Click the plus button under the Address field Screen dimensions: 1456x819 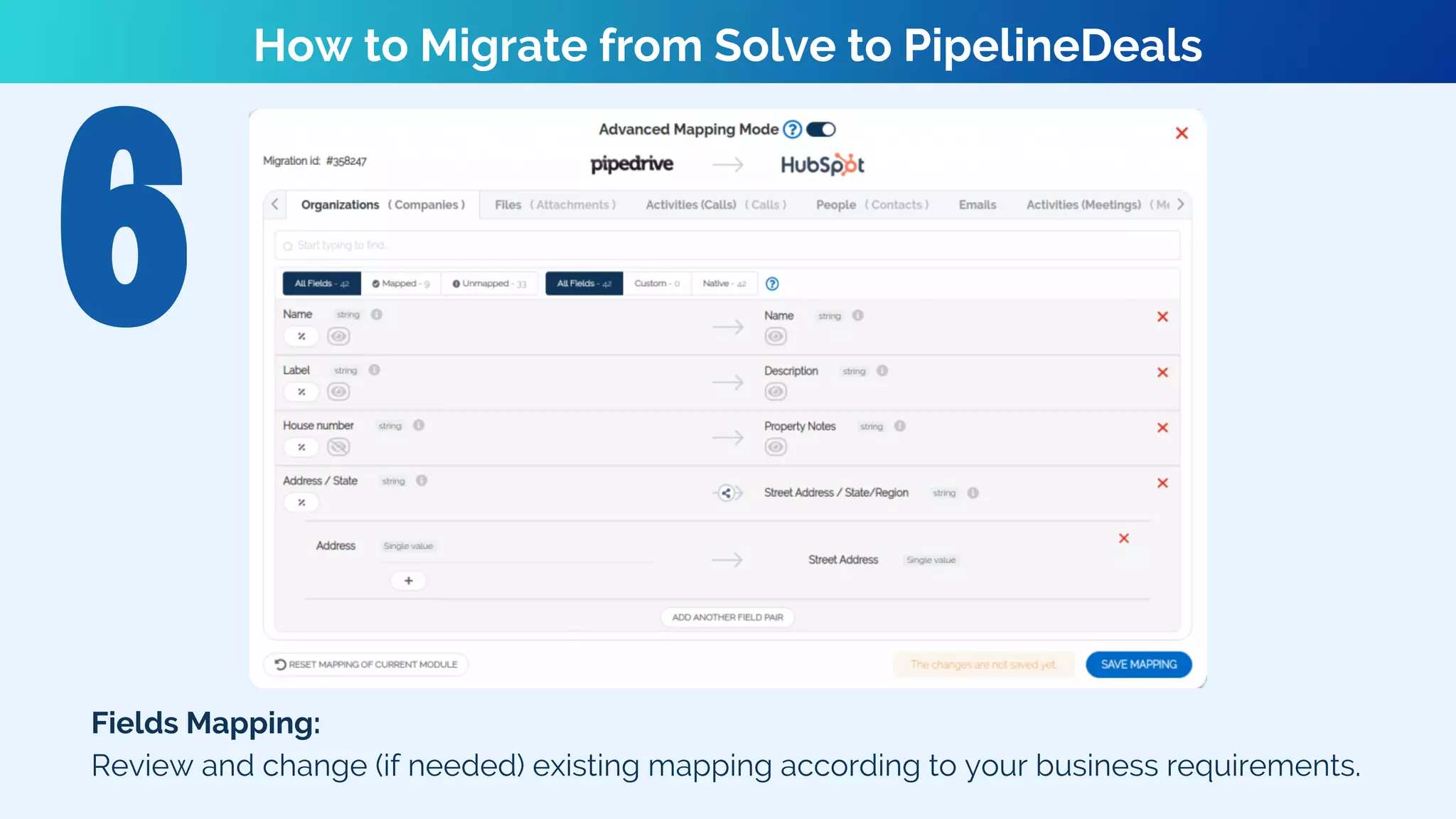409,581
